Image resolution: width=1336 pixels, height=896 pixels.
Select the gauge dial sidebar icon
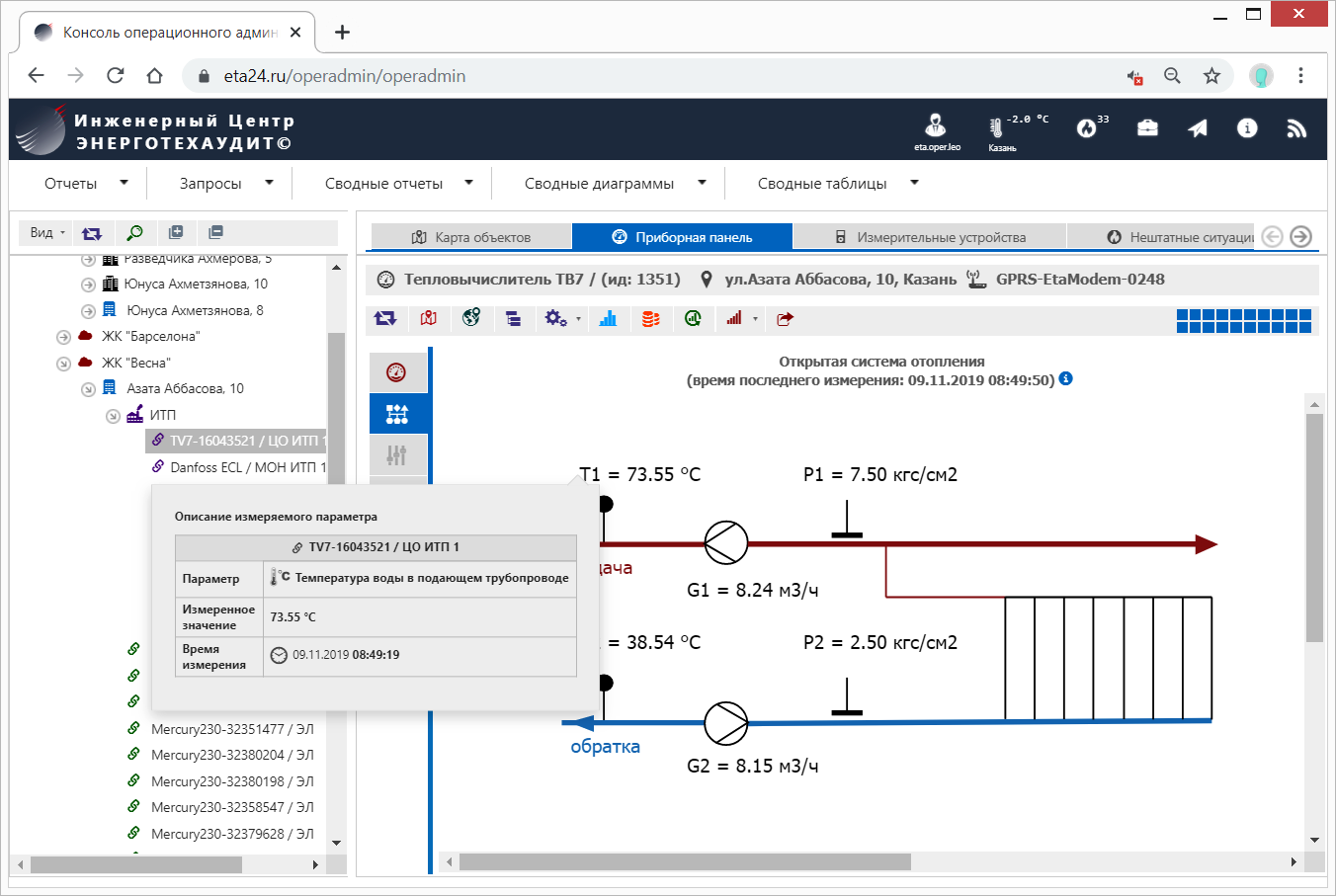pyautogui.click(x=397, y=372)
